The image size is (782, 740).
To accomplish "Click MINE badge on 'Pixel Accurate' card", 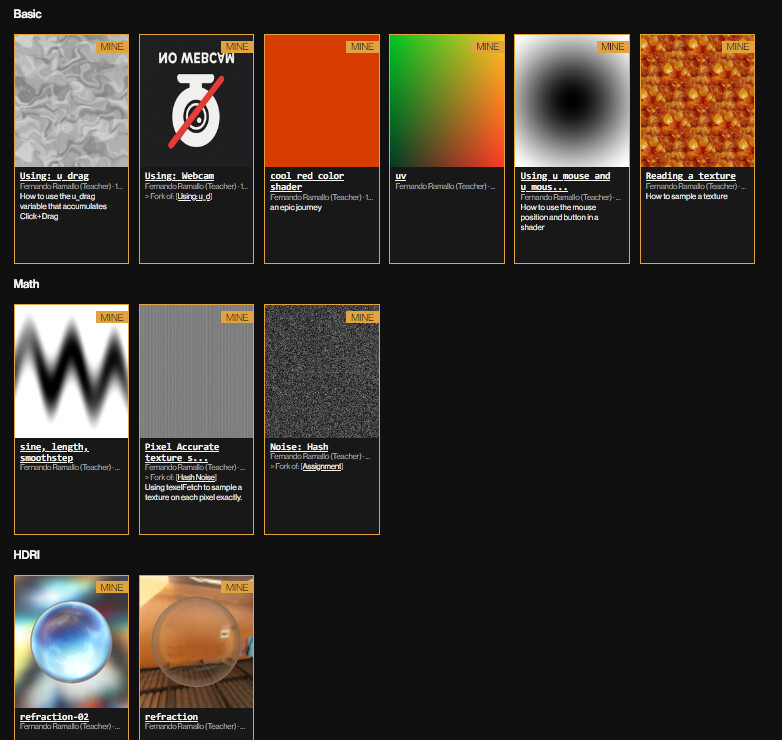I will click(237, 318).
